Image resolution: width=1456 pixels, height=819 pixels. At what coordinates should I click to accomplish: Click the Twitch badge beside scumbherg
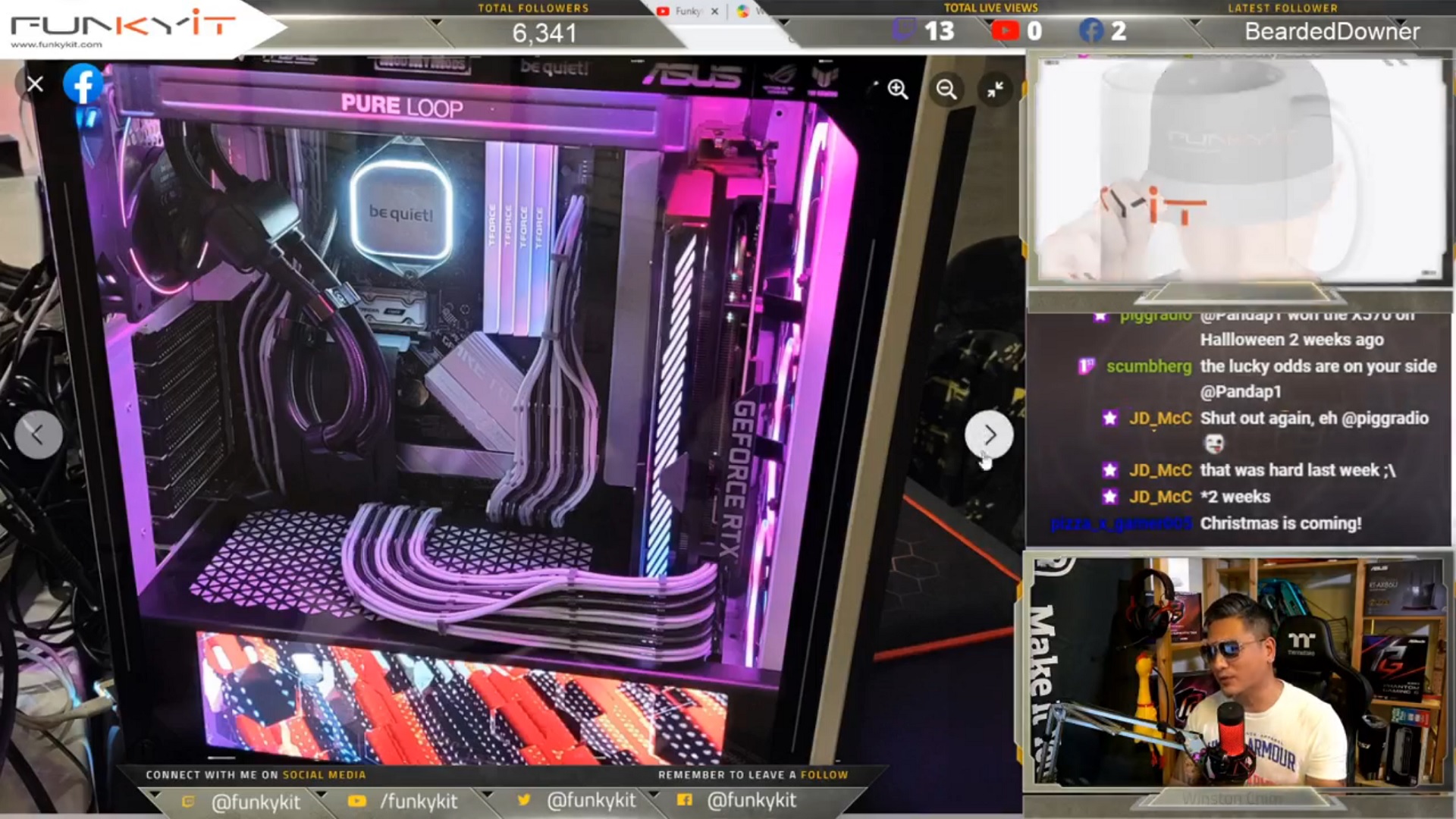point(1086,366)
